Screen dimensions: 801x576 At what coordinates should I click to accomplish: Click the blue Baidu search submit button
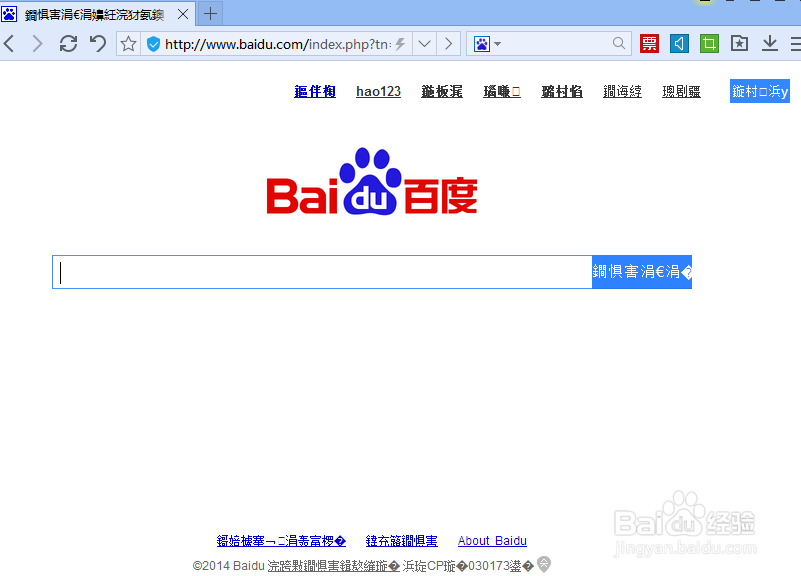642,272
